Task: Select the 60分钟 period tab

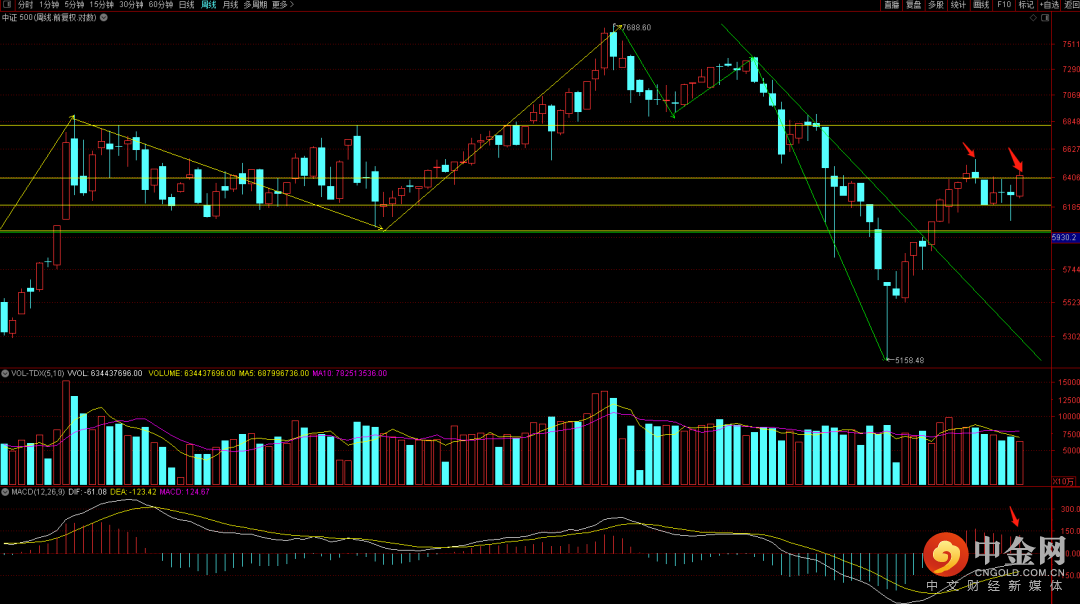Action: tap(160, 5)
